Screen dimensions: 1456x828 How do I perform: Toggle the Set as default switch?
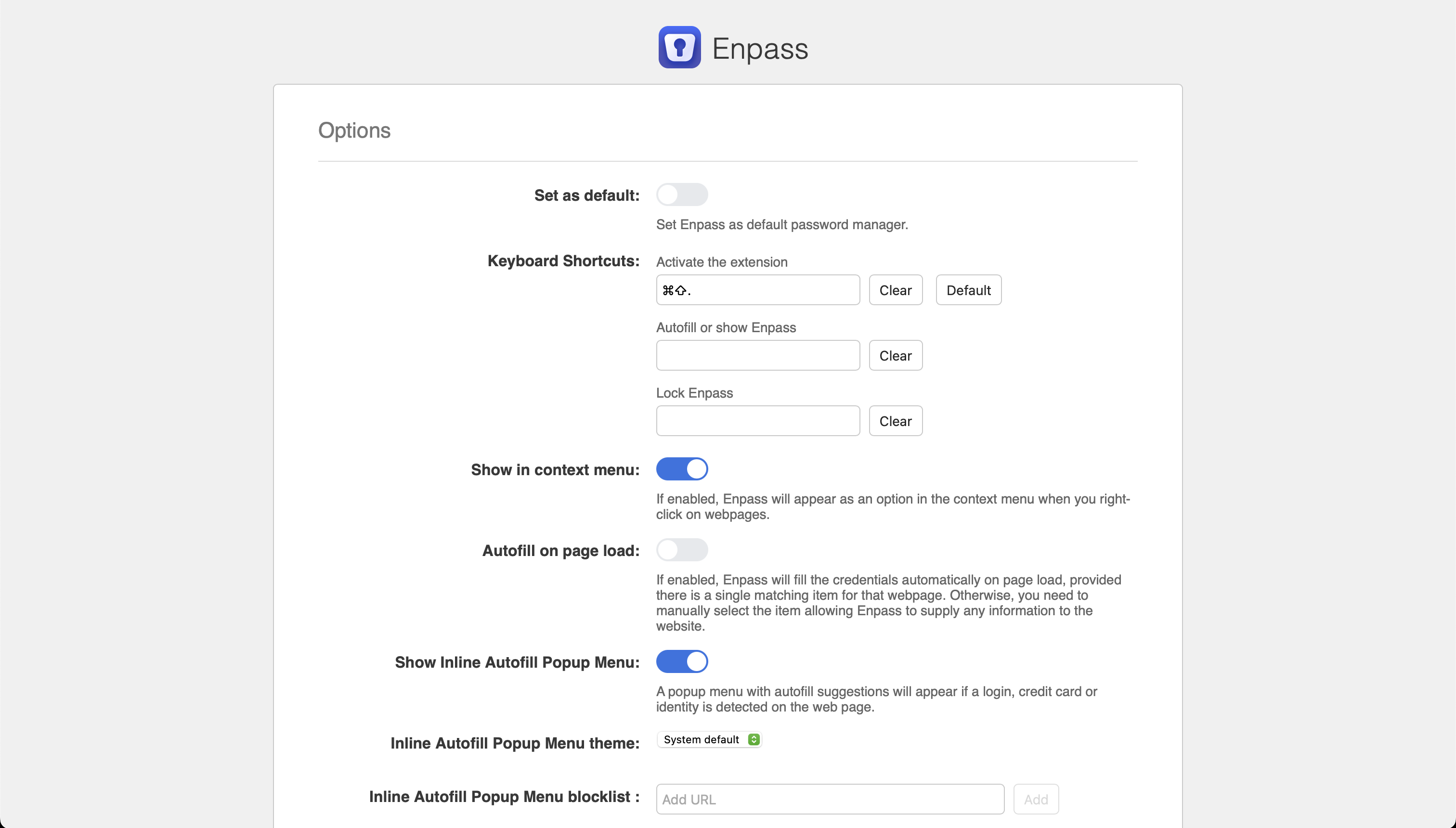click(x=681, y=194)
